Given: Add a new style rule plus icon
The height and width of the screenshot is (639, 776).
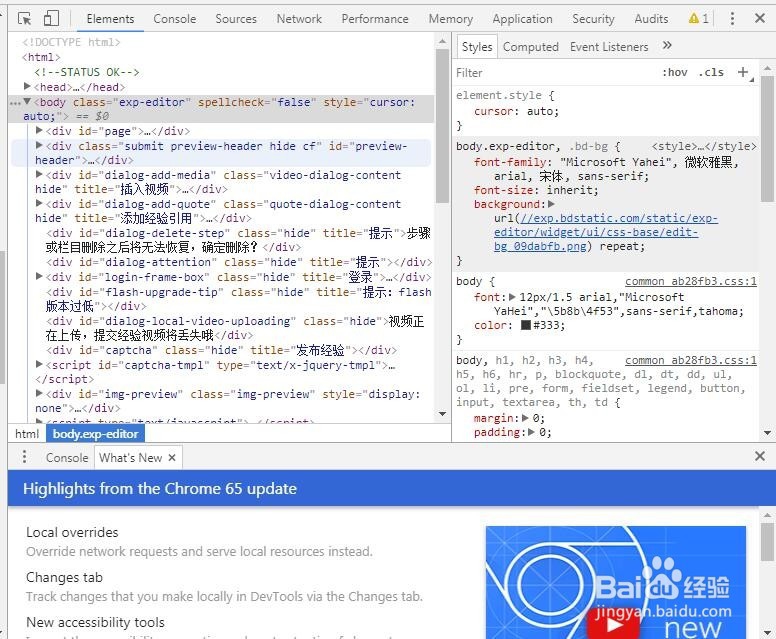Looking at the screenshot, I should coord(742,72).
